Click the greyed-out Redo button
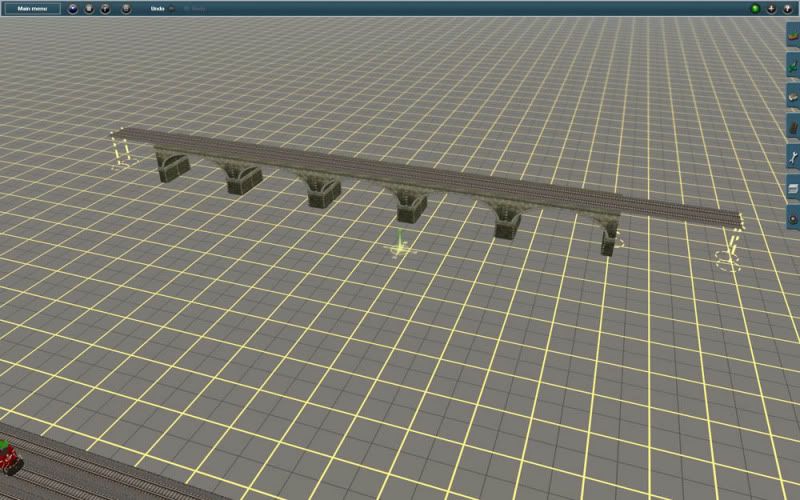This screenshot has height=500, width=800. point(194,9)
